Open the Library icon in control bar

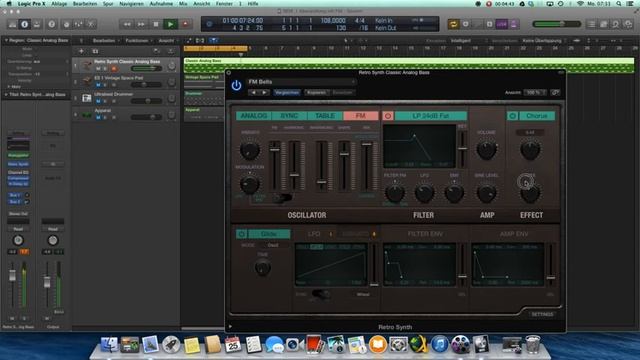12,24
